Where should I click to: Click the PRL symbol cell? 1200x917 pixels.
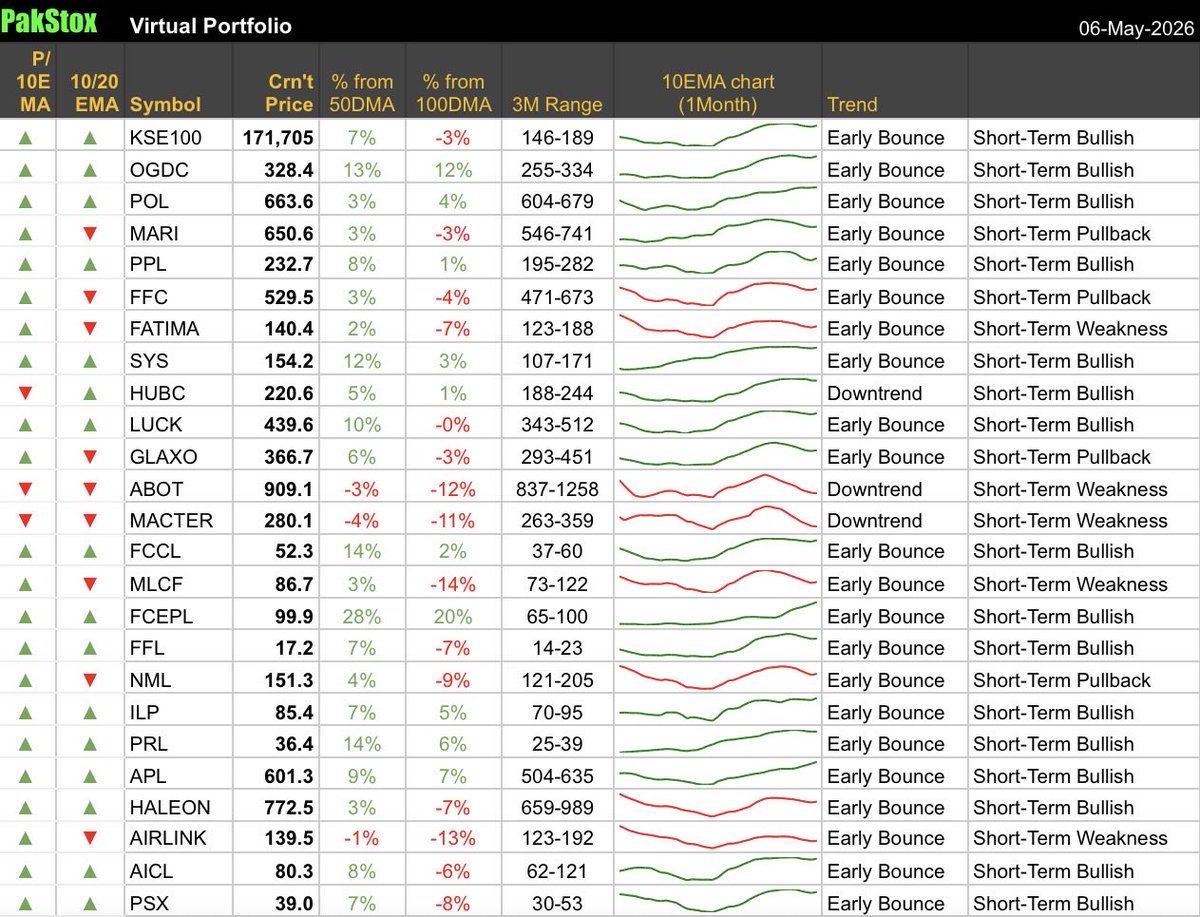pos(149,744)
